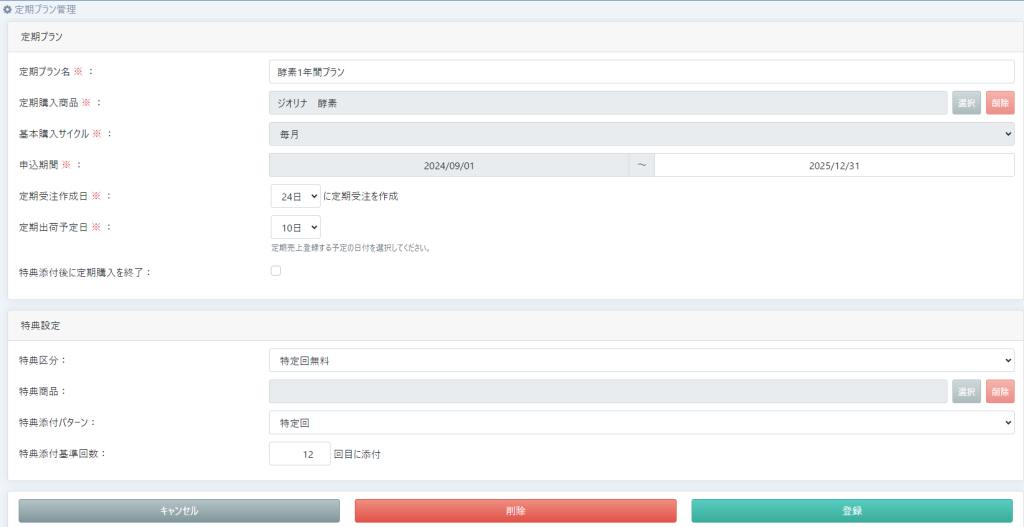The width and height of the screenshot is (1024, 527).
Task: Expand the 特典区分 dropdown showing 特定回無料
Action: pyautogui.click(x=641, y=360)
